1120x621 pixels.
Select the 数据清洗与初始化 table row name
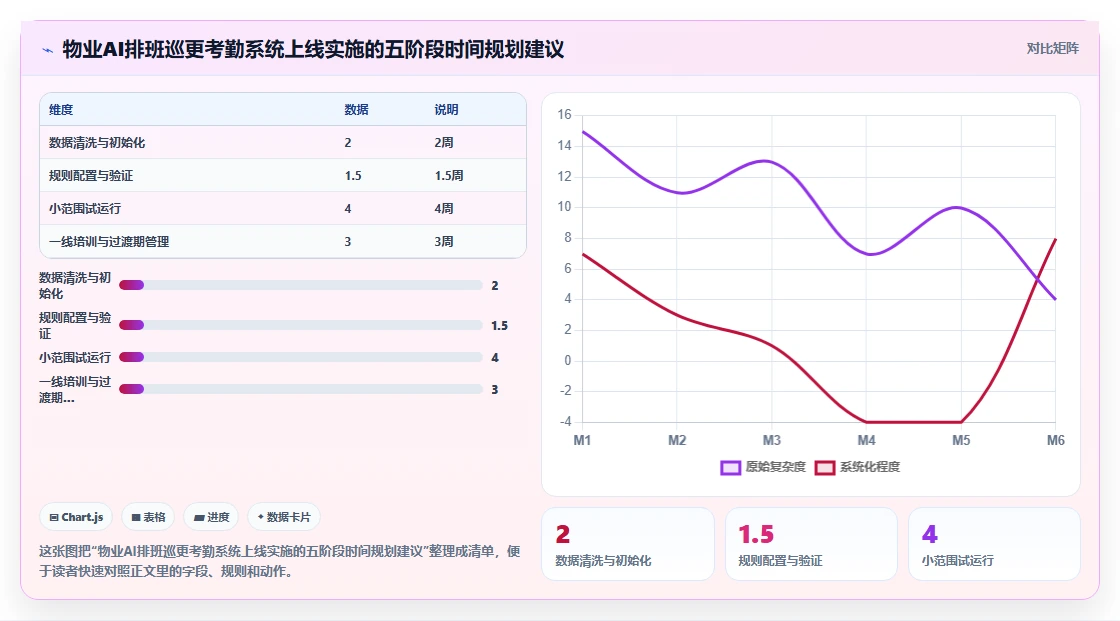(97, 143)
